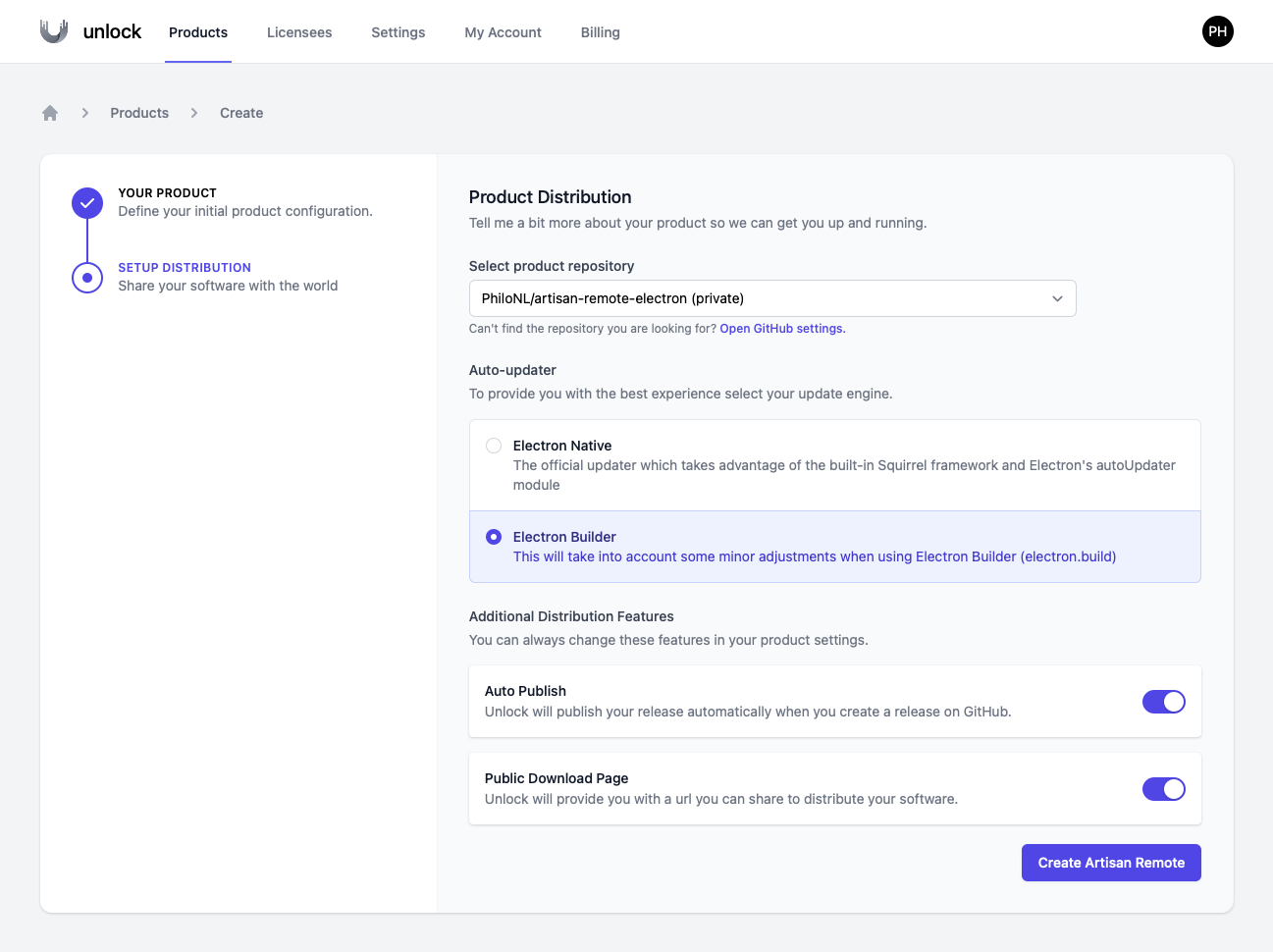The width and height of the screenshot is (1273, 952).
Task: Toggle the Public Download Page switch
Action: pos(1164,789)
